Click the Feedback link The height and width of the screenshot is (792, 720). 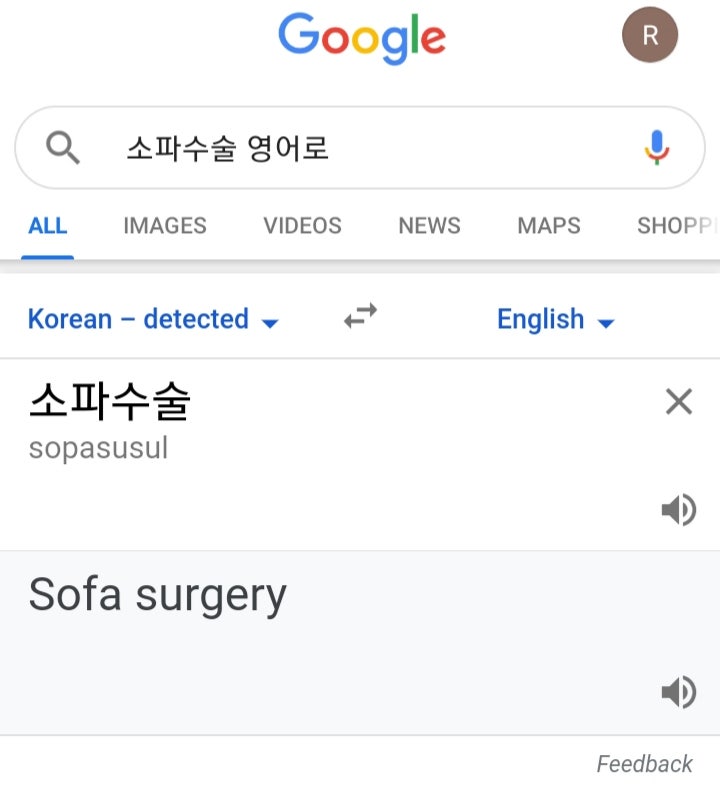[x=645, y=764]
